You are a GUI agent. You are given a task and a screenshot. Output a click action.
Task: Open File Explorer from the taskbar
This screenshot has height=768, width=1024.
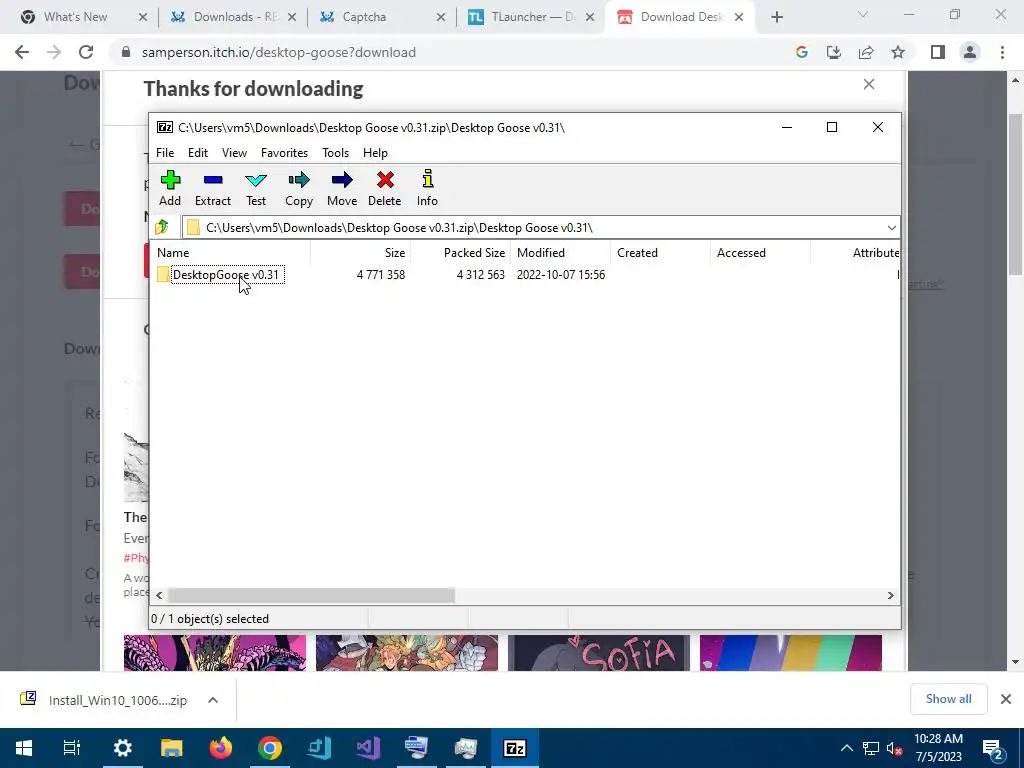(x=171, y=748)
